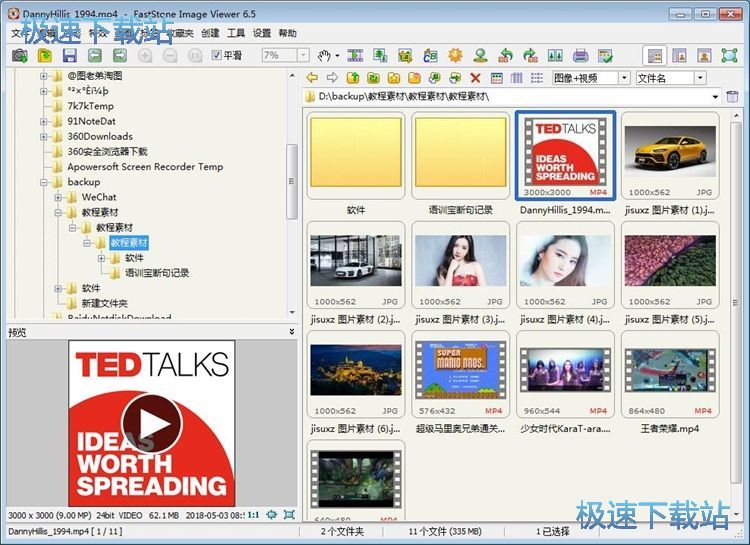The image size is (750, 545).
Task: Open the 工具 menu
Action: 236,33
